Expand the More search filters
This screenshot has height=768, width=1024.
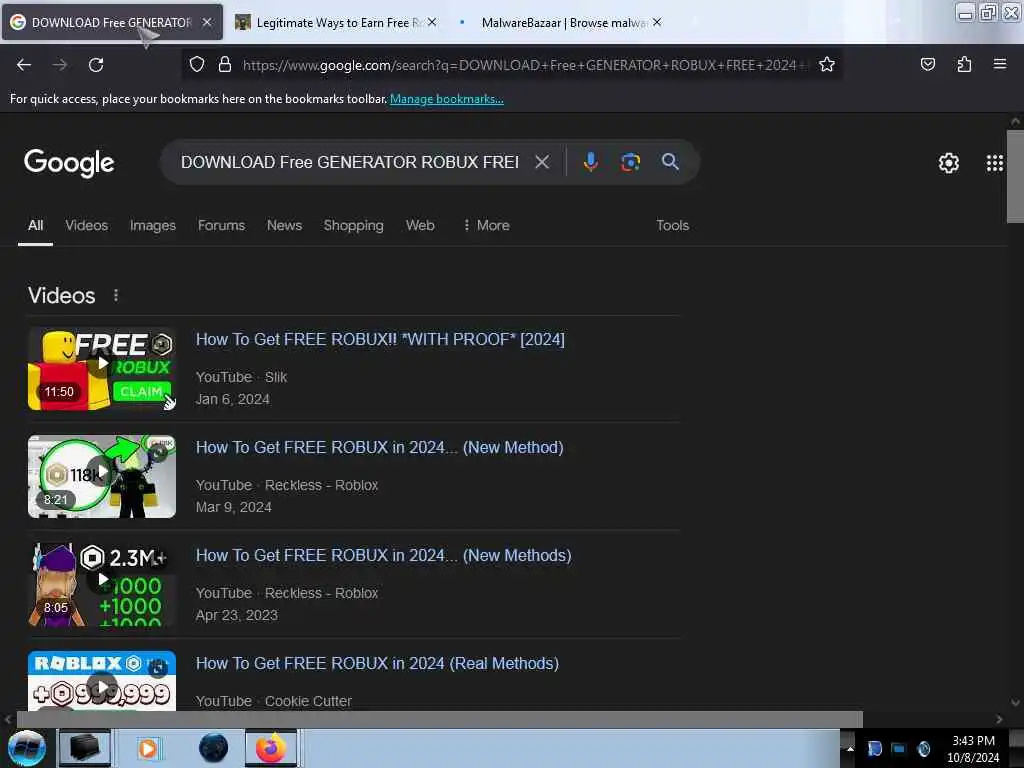(486, 225)
